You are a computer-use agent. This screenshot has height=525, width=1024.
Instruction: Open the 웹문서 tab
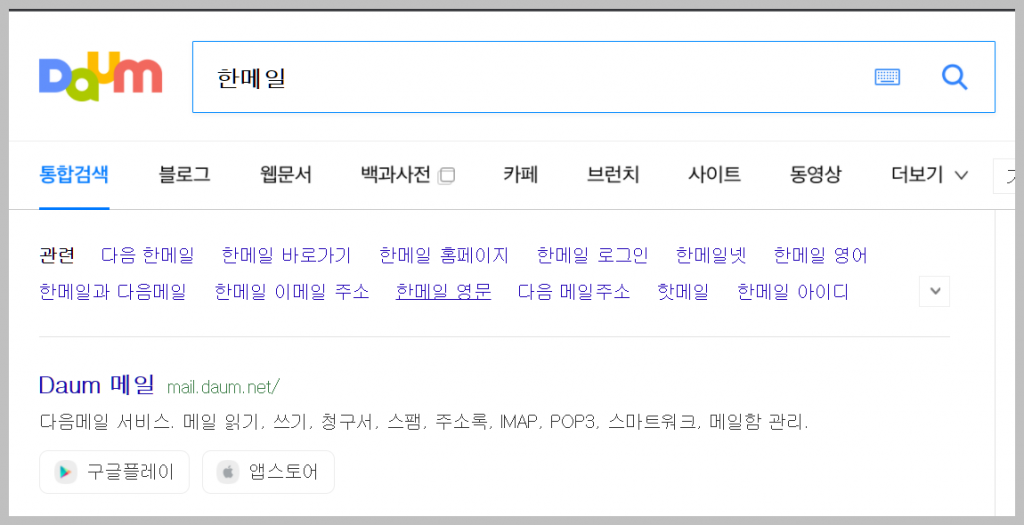[x=285, y=174]
